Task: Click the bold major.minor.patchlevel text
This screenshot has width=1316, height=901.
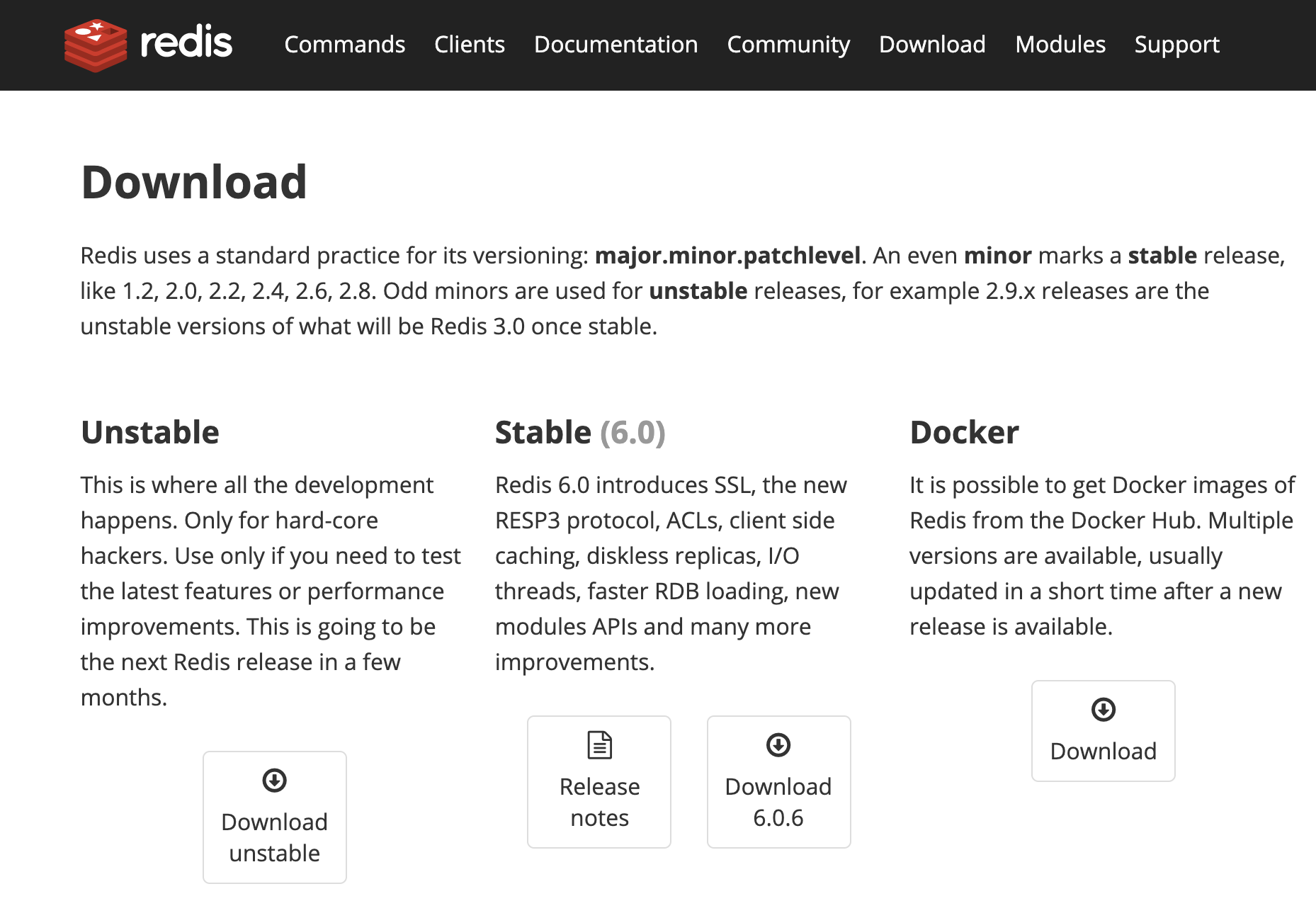Action: coord(727,256)
